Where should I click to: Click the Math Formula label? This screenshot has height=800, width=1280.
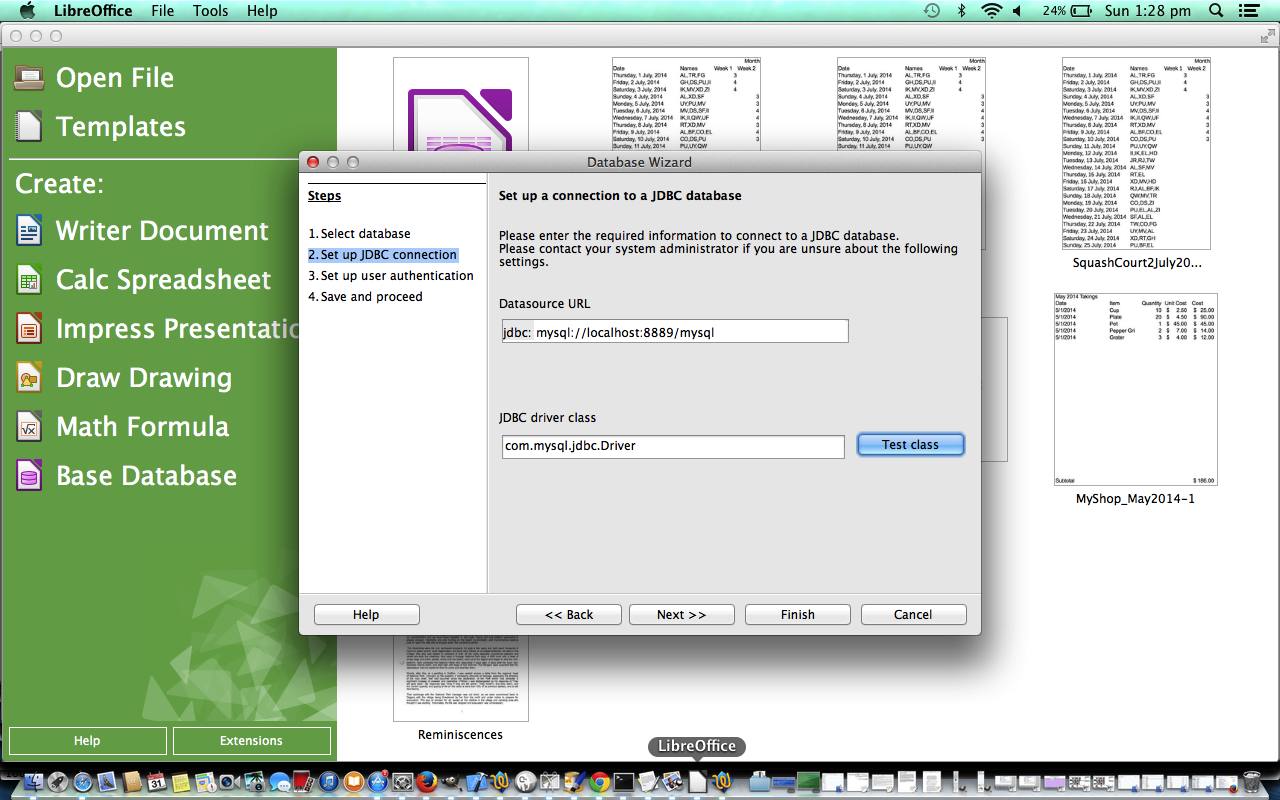[x=143, y=427]
